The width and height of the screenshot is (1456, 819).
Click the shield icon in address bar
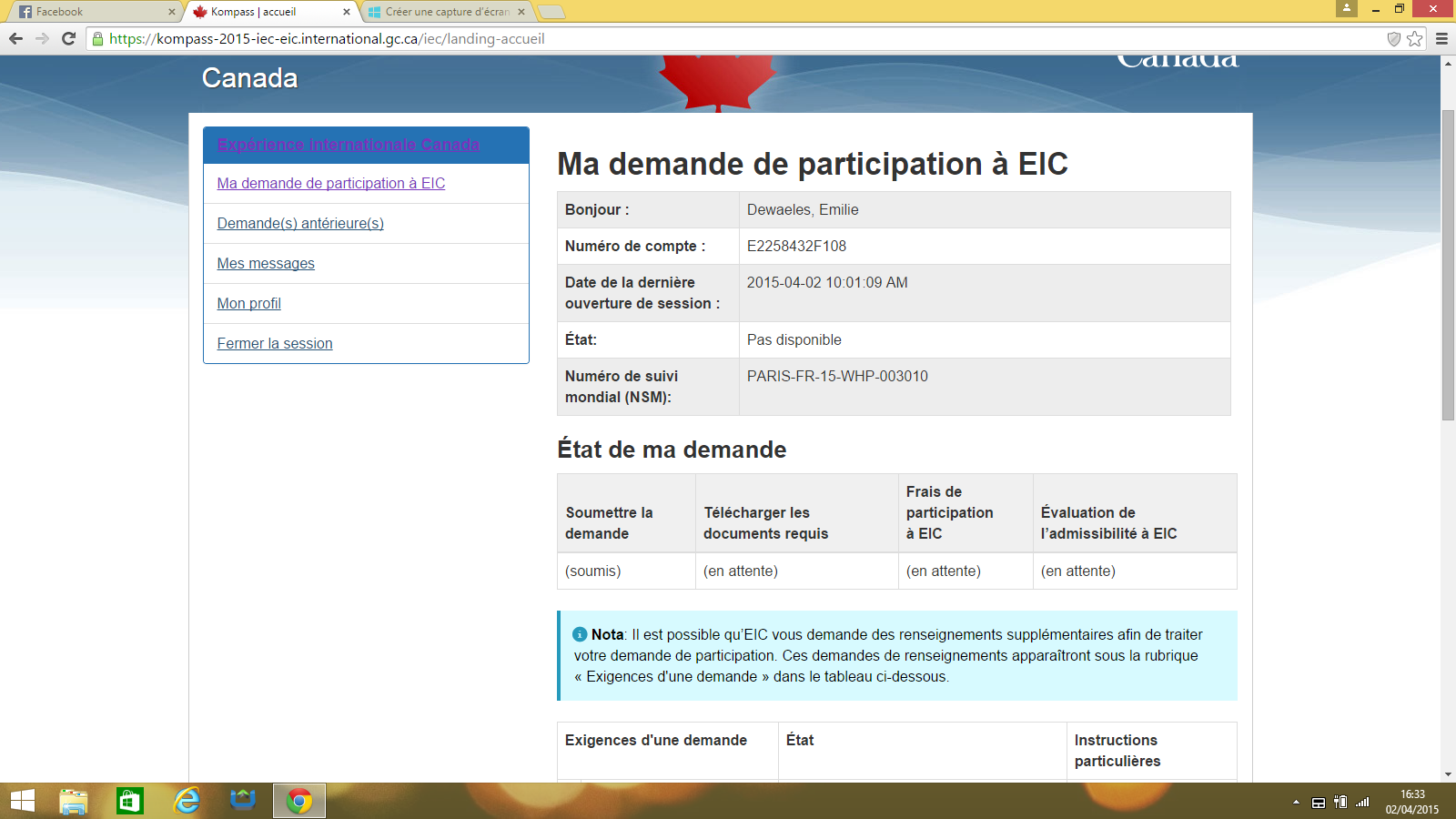click(1393, 38)
